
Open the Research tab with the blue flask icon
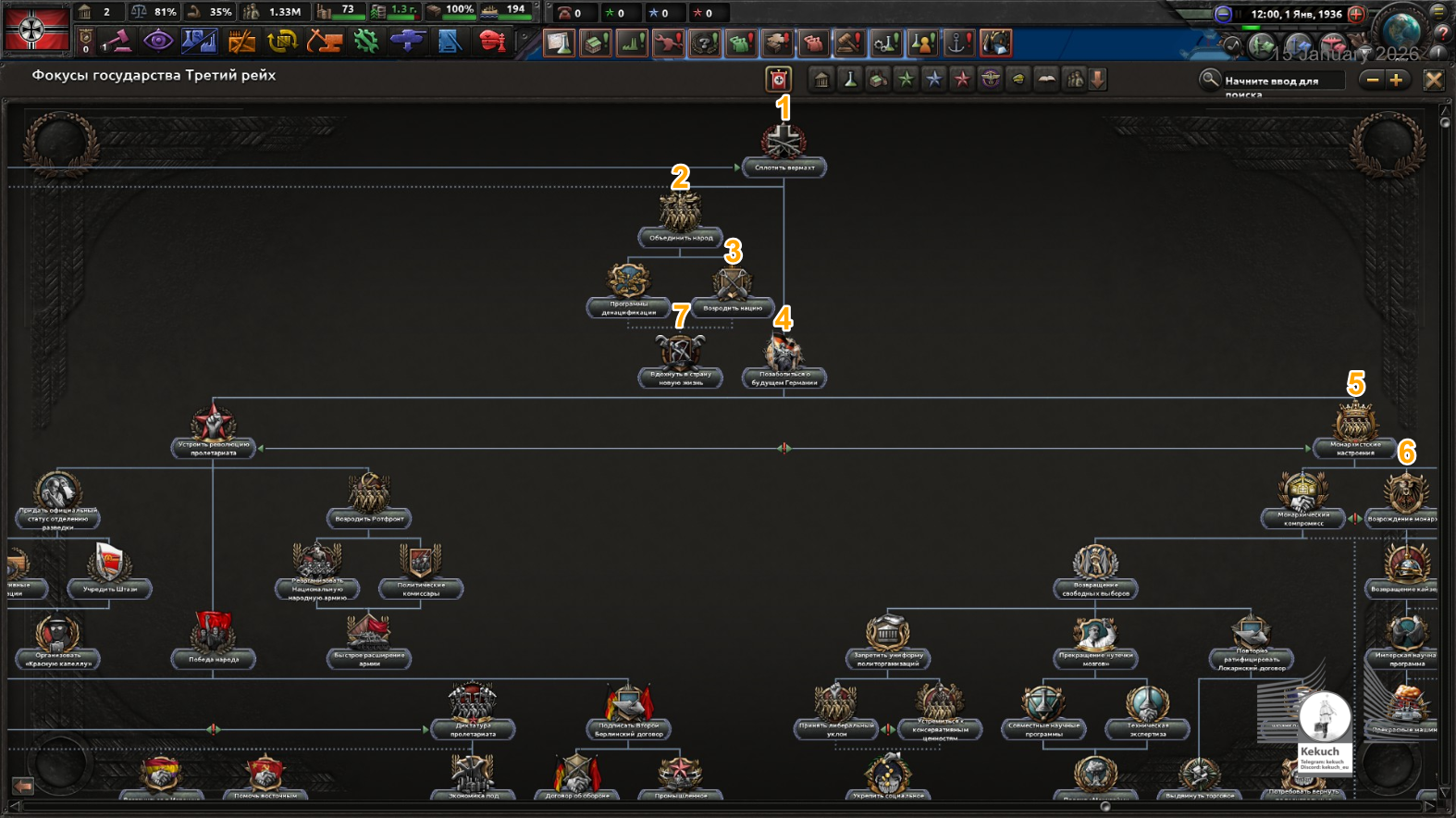pyautogui.click(x=200, y=42)
